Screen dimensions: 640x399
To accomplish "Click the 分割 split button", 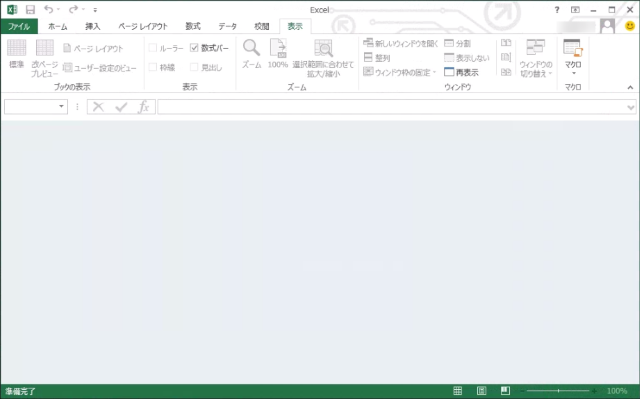I will click(x=458, y=43).
